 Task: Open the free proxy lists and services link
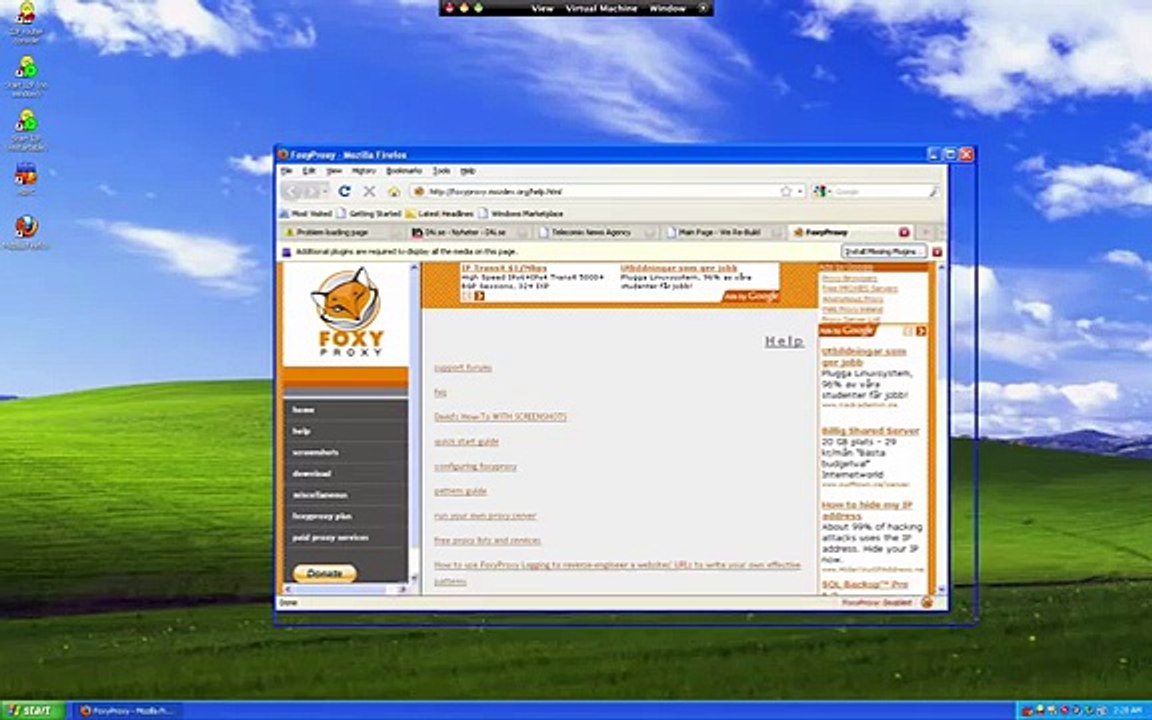pyautogui.click(x=487, y=540)
